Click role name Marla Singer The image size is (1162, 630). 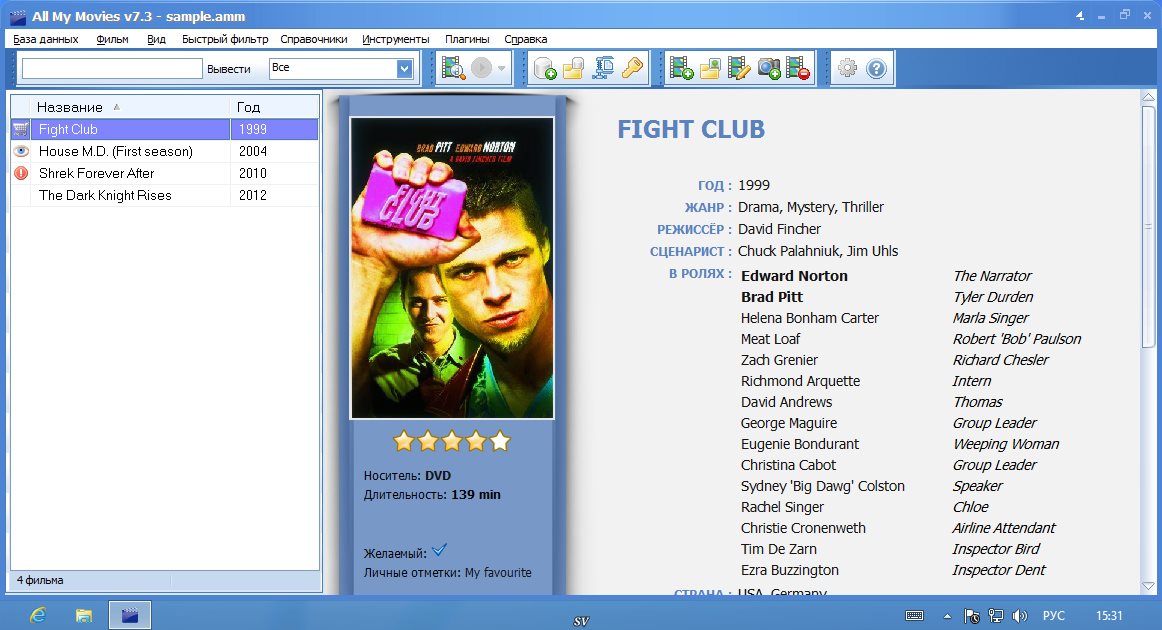[x=991, y=318]
